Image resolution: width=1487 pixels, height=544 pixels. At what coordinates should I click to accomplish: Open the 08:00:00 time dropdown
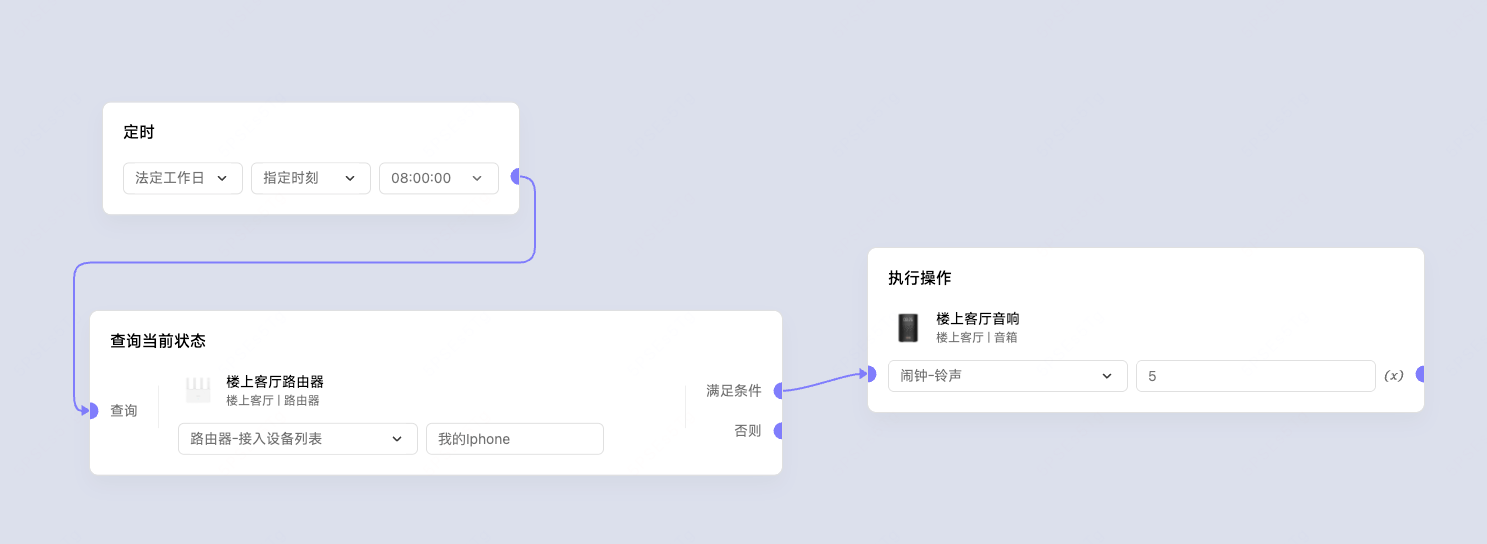(438, 178)
